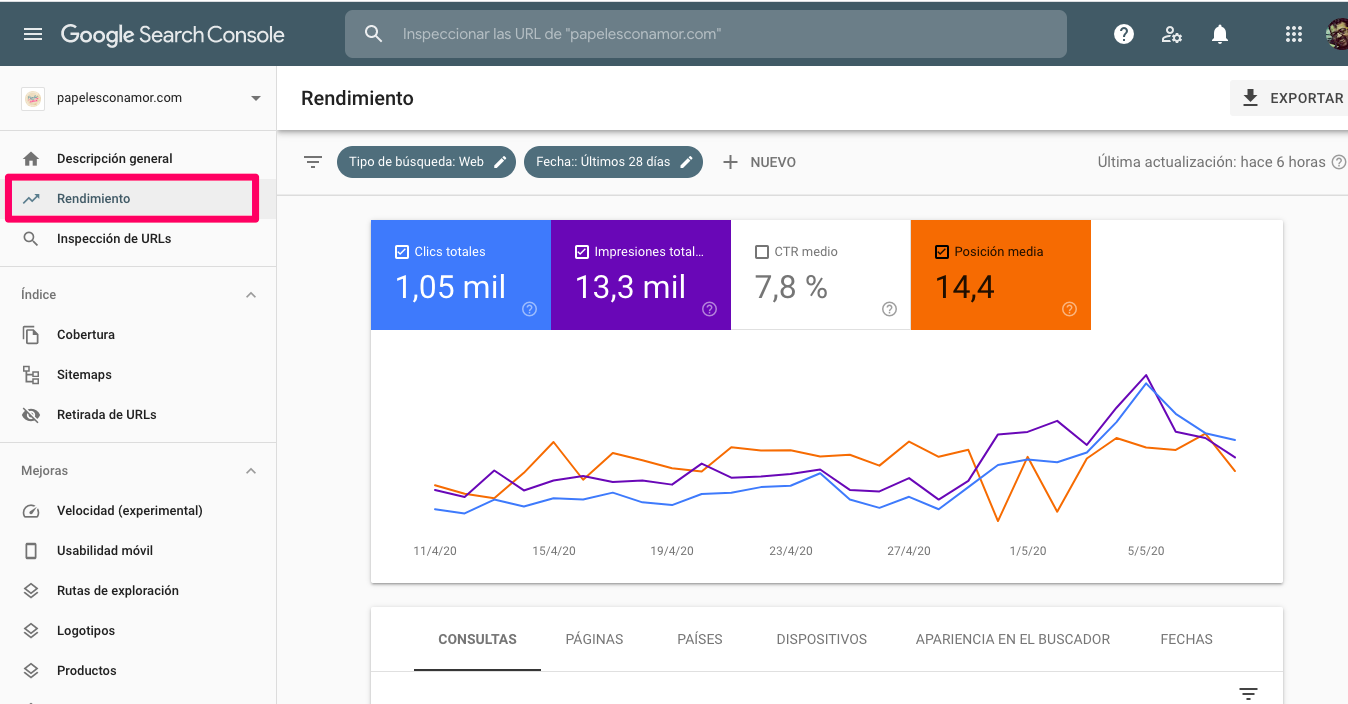Collapse the Mejoras section

pyautogui.click(x=251, y=471)
